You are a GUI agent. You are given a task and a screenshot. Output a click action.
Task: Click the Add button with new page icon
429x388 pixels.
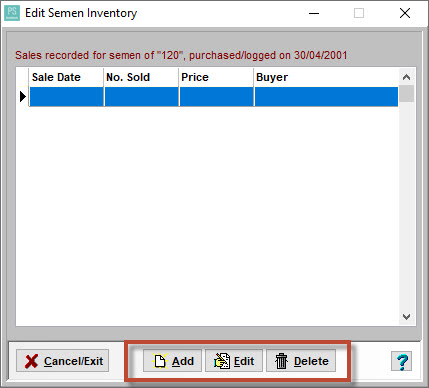click(172, 361)
